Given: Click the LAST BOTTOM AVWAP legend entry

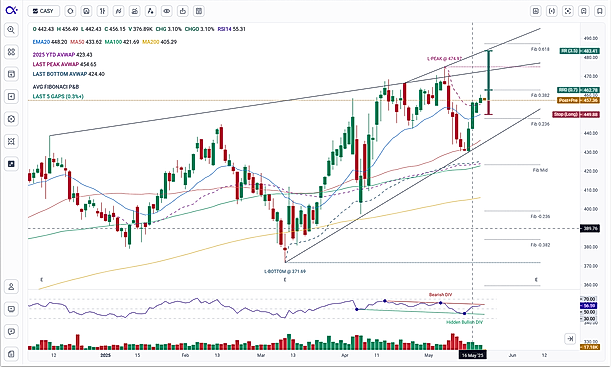Looking at the screenshot, I should pos(69,74).
